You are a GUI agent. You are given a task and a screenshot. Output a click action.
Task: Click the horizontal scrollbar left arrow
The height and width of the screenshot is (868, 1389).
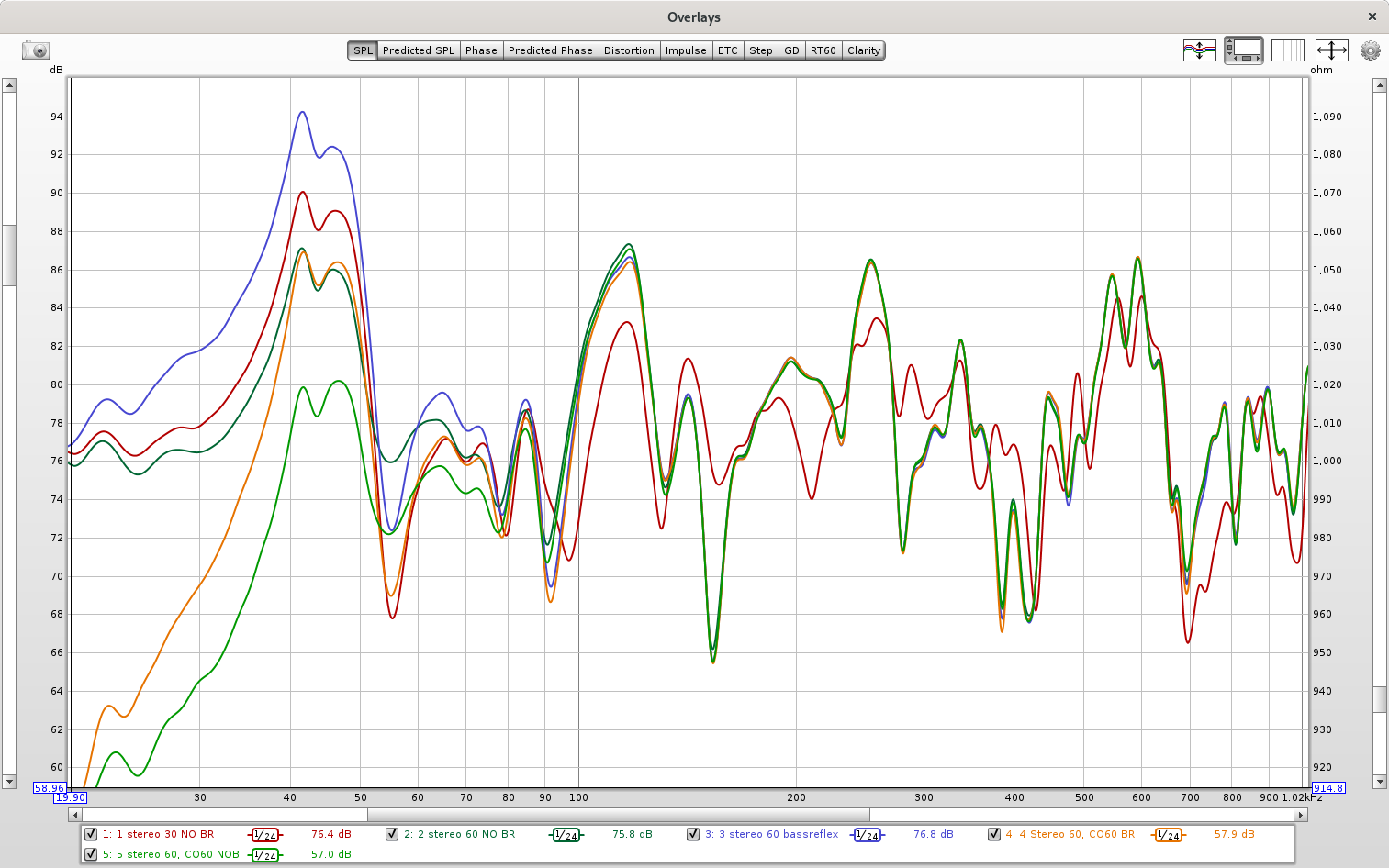tap(75, 815)
